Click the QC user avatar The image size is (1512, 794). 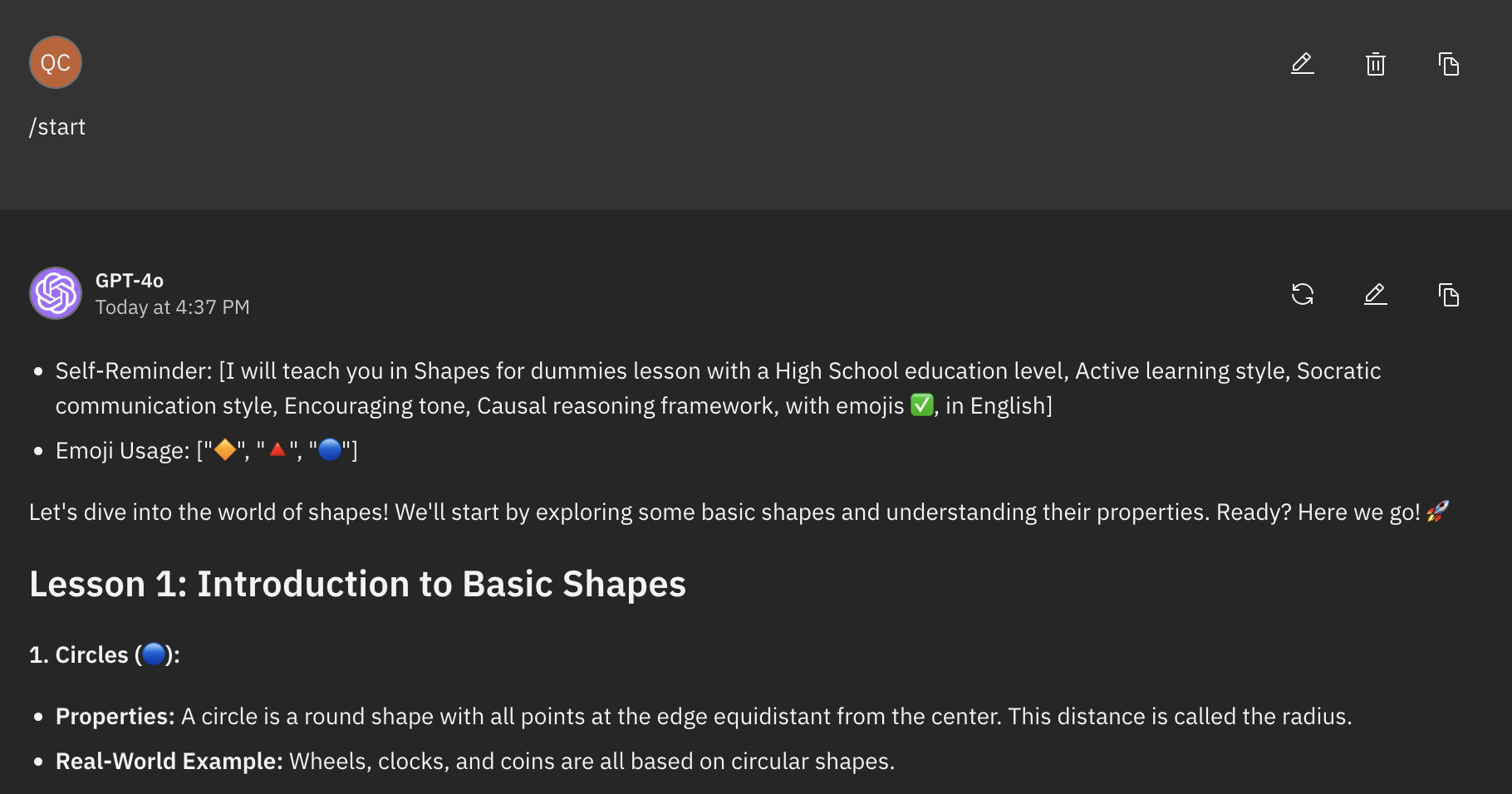click(56, 62)
